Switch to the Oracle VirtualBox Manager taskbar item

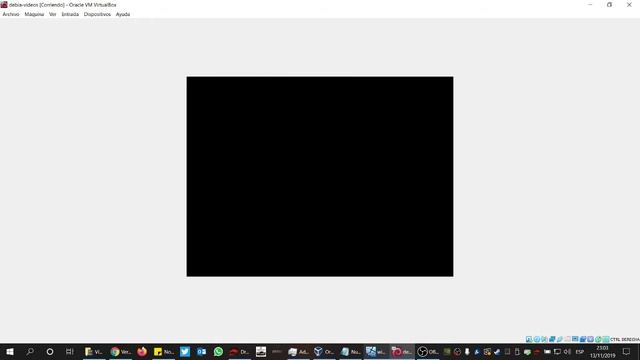[x=324, y=351]
